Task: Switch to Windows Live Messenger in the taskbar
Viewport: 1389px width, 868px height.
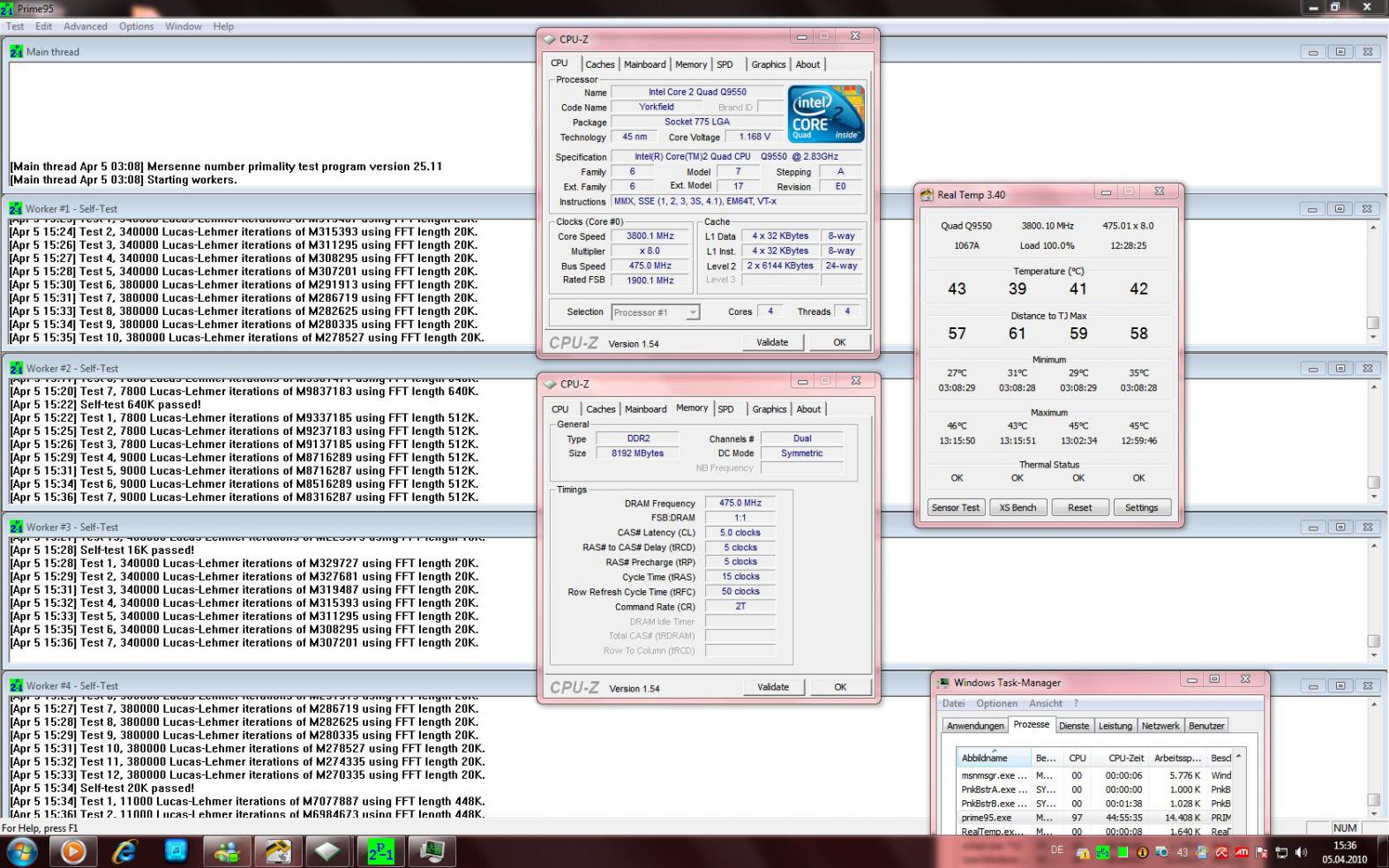Action: [x=227, y=851]
